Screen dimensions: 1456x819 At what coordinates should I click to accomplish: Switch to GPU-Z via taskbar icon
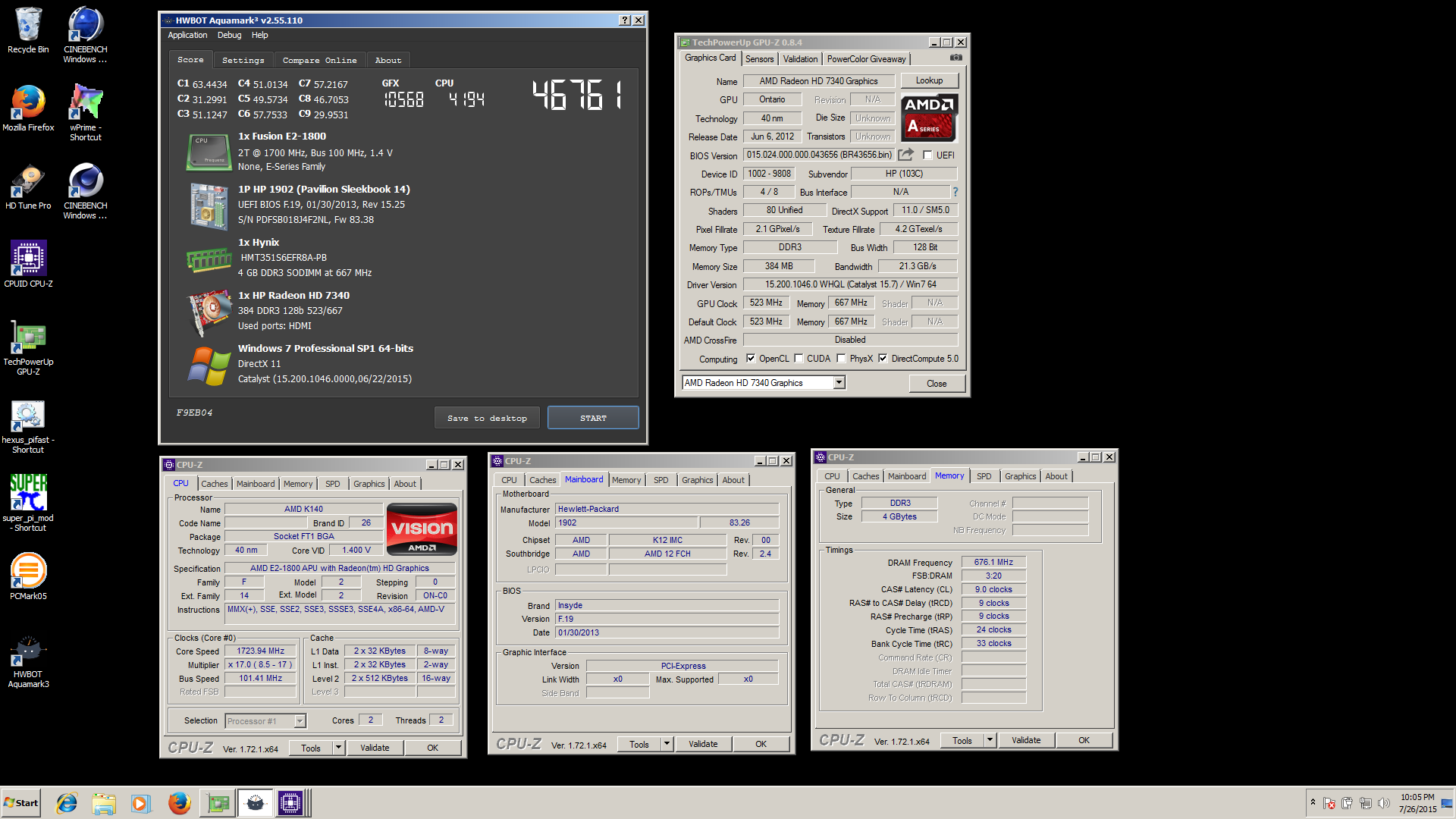[218, 803]
